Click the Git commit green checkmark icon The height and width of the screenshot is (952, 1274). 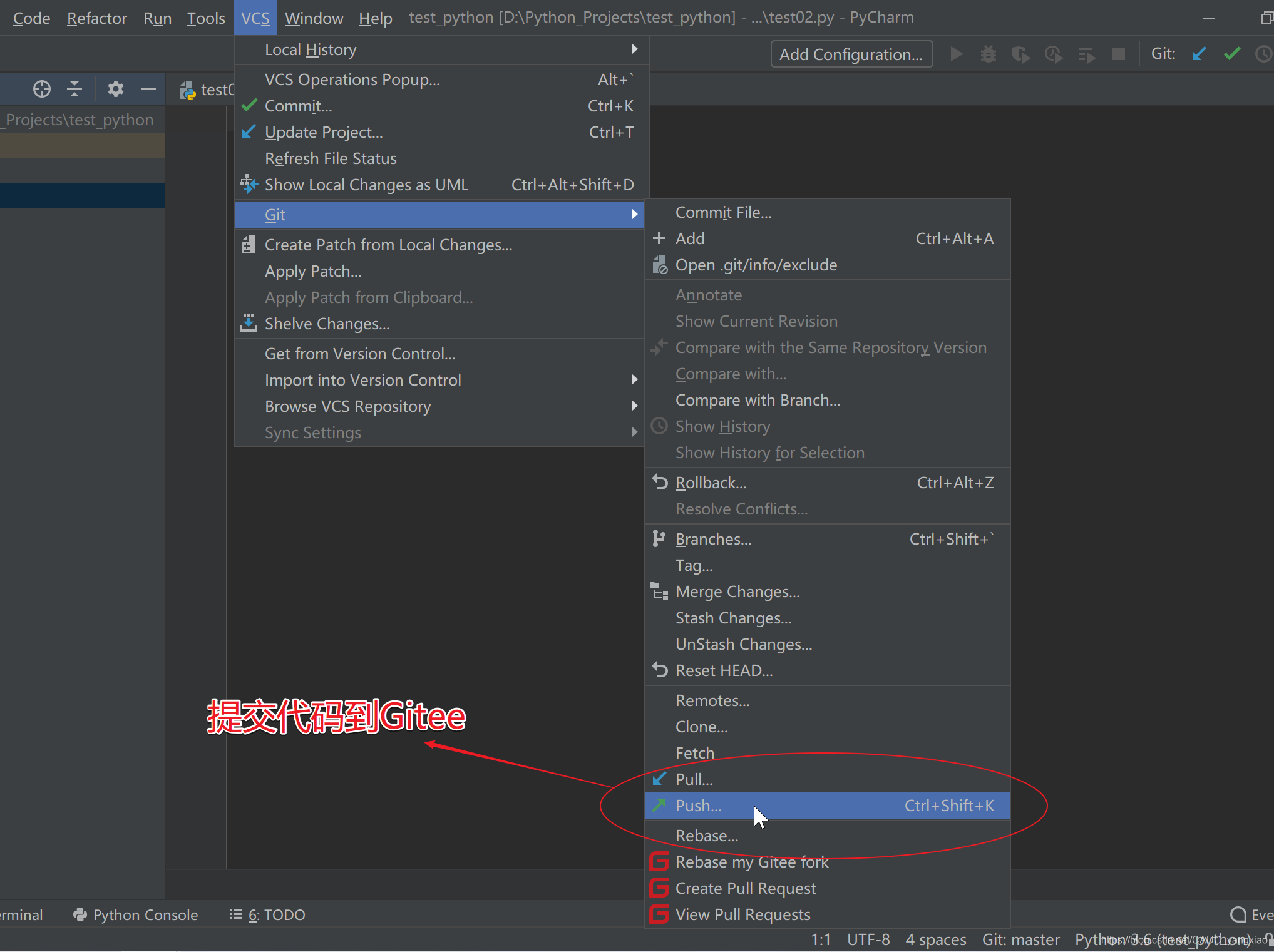pyautogui.click(x=1231, y=54)
